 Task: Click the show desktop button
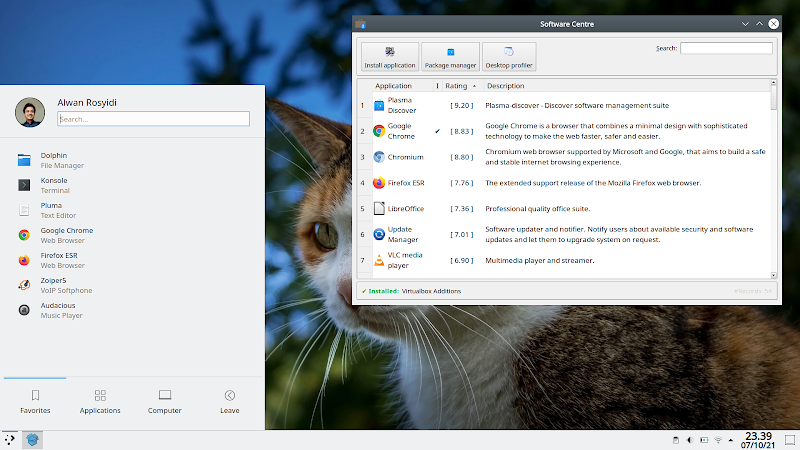(790, 440)
